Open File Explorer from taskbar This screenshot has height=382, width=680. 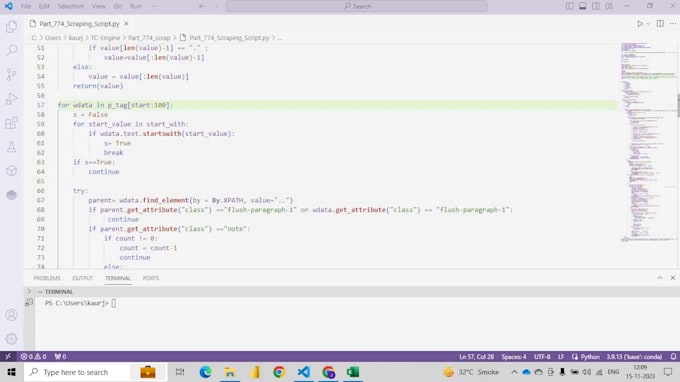[230, 372]
